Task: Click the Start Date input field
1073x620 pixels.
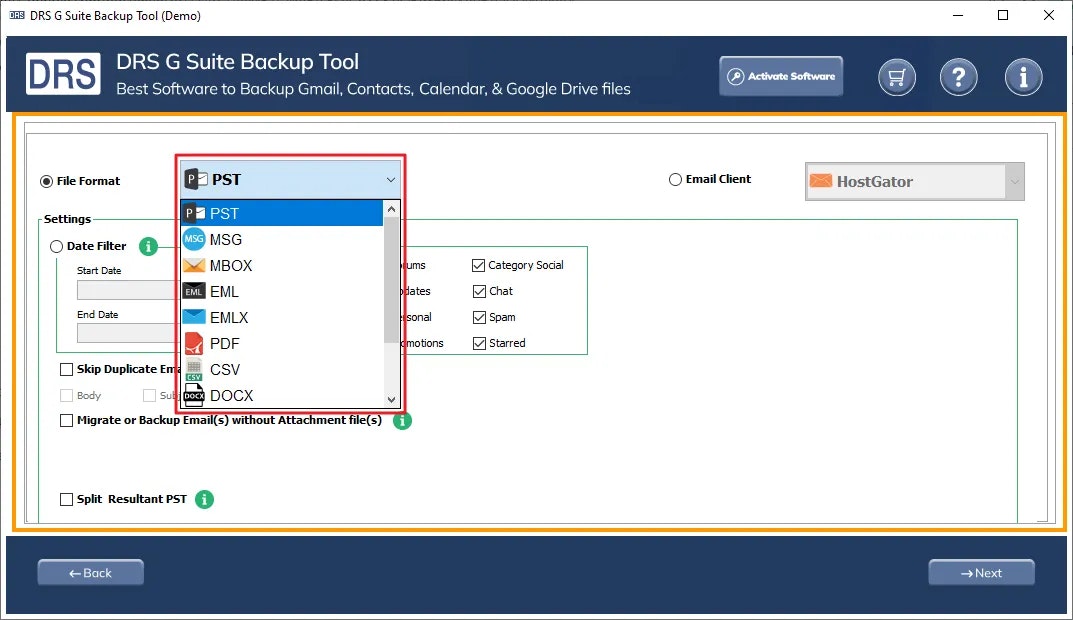Action: click(128, 290)
